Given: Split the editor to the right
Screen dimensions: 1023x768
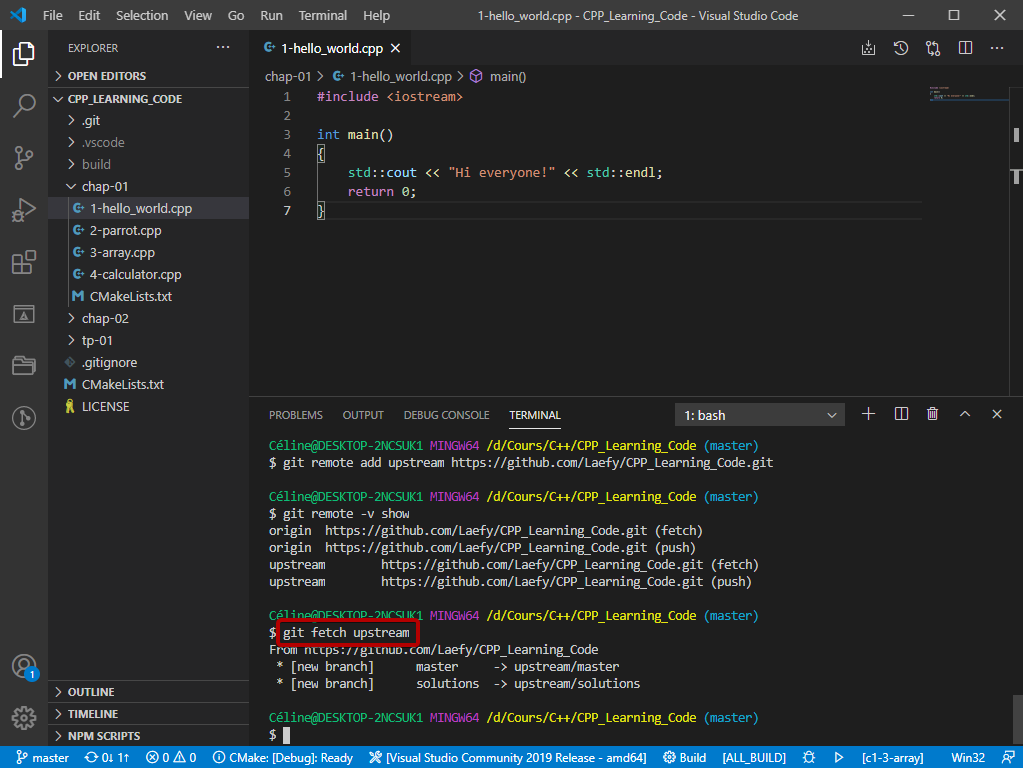Looking at the screenshot, I should click(x=966, y=48).
